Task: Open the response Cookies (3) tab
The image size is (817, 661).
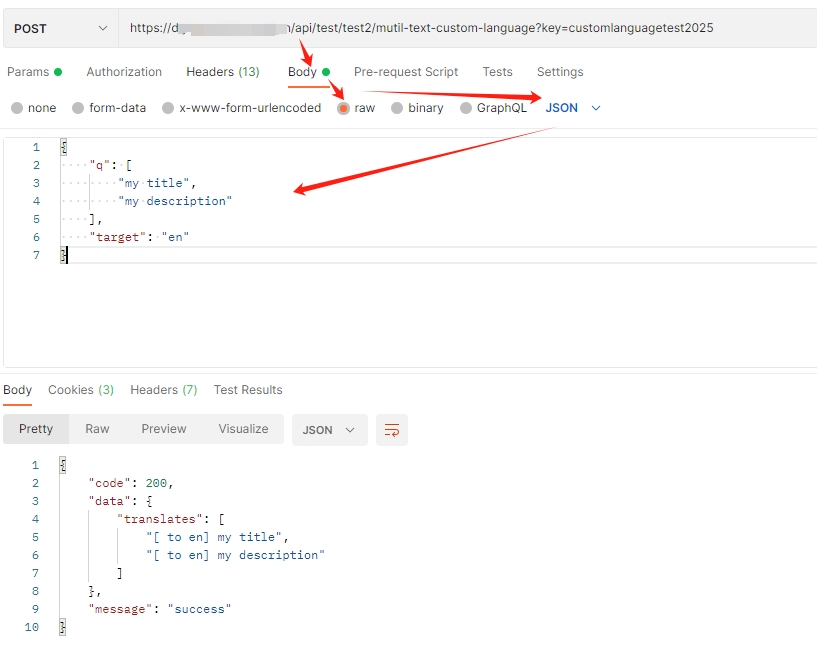Action: (x=81, y=390)
